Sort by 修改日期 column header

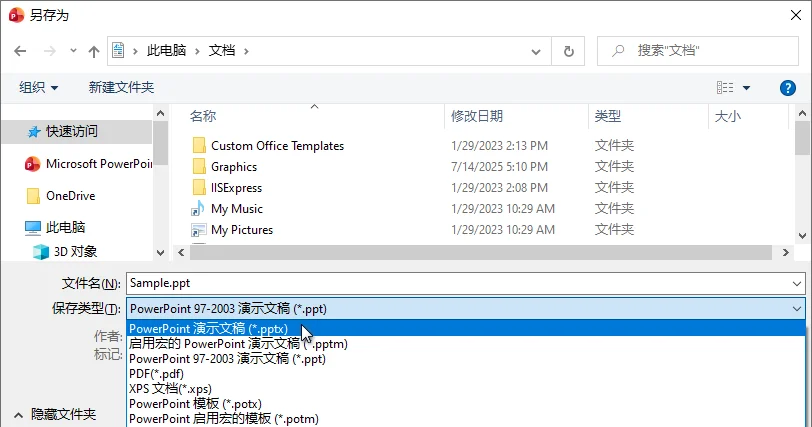[x=476, y=116]
